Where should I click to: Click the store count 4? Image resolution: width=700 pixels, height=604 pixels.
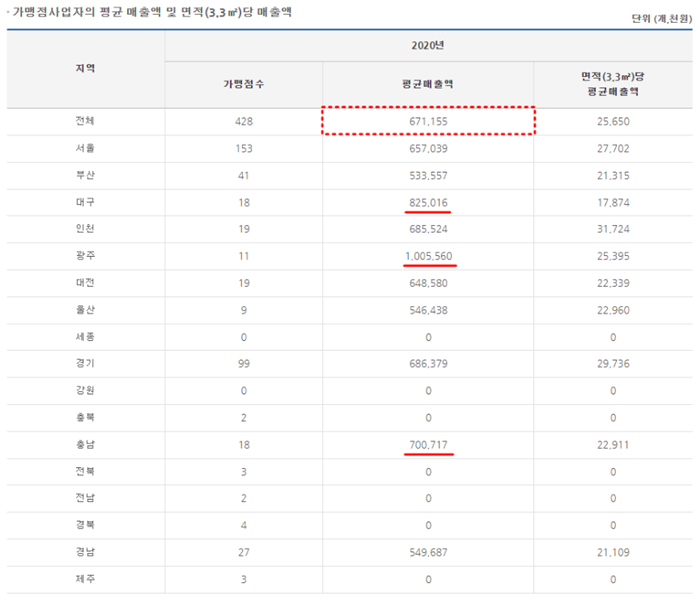[244, 525]
